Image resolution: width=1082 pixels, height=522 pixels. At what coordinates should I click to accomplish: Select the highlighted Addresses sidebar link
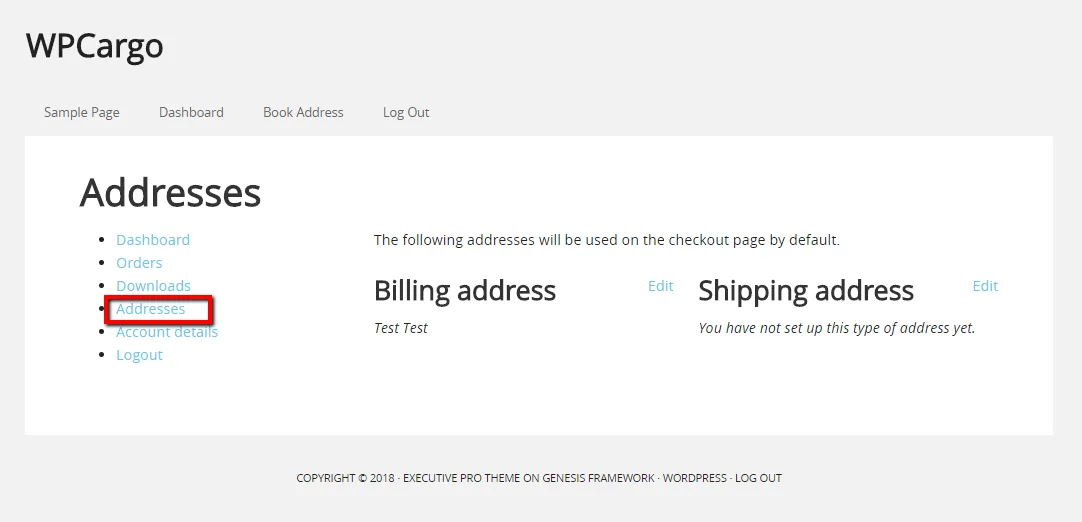pos(151,309)
